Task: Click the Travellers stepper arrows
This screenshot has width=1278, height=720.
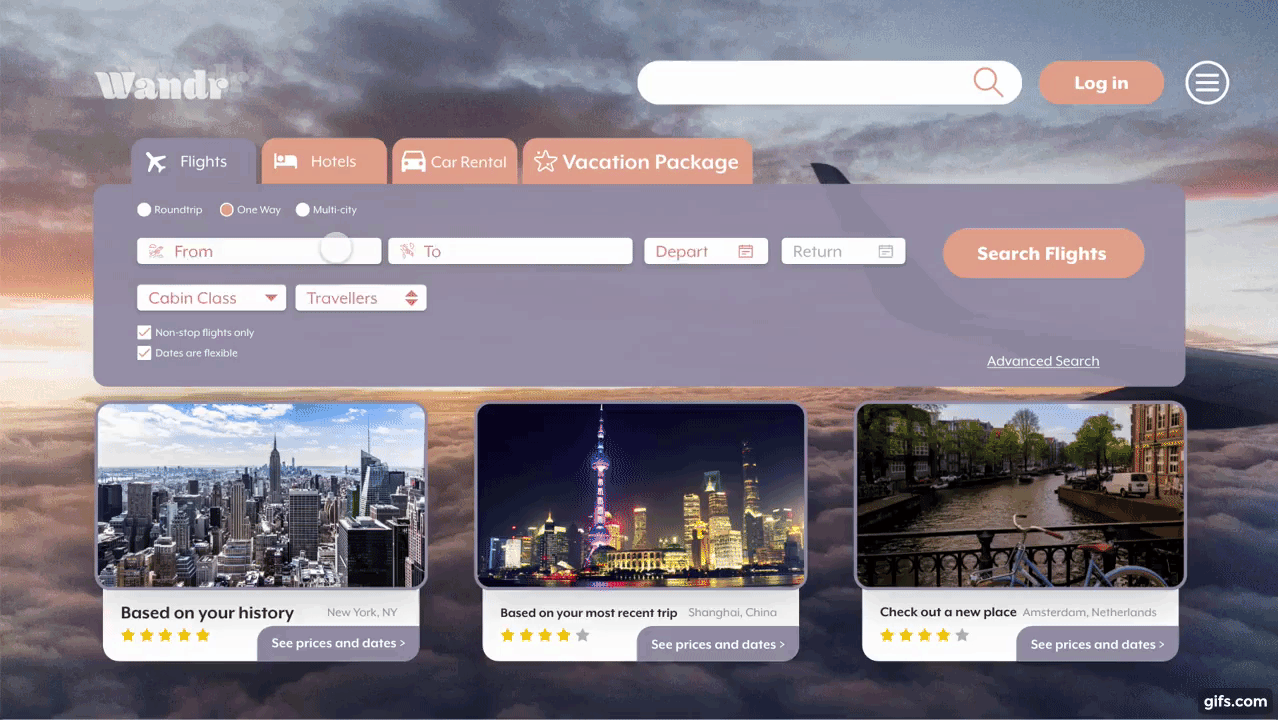Action: [x=411, y=298]
